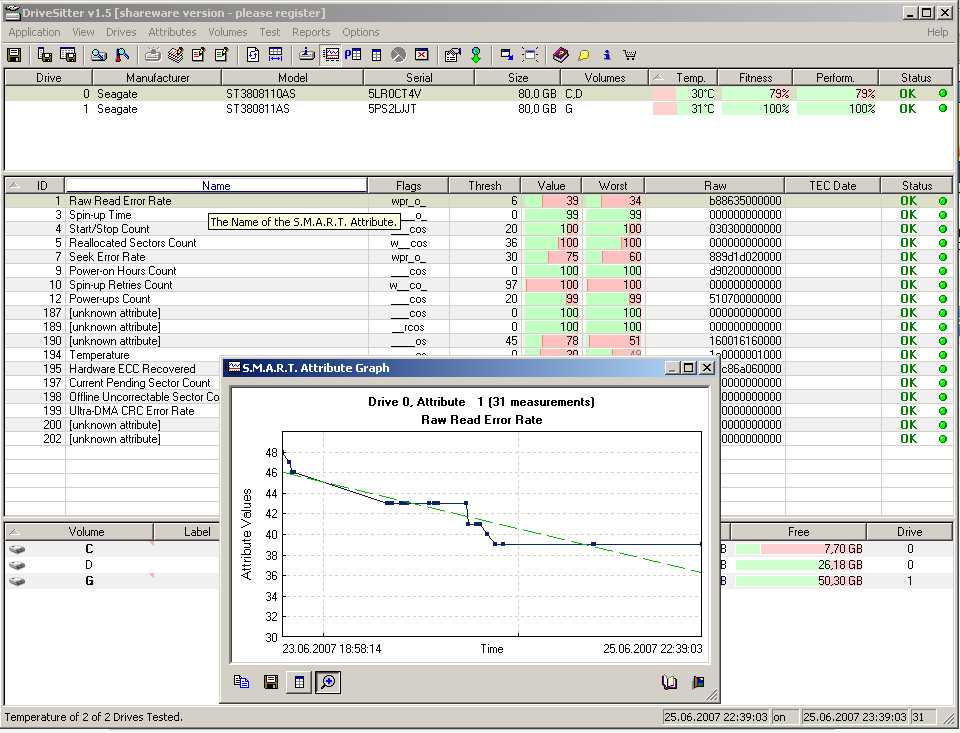Open the Volumes menu
This screenshot has height=733, width=960.
227,32
